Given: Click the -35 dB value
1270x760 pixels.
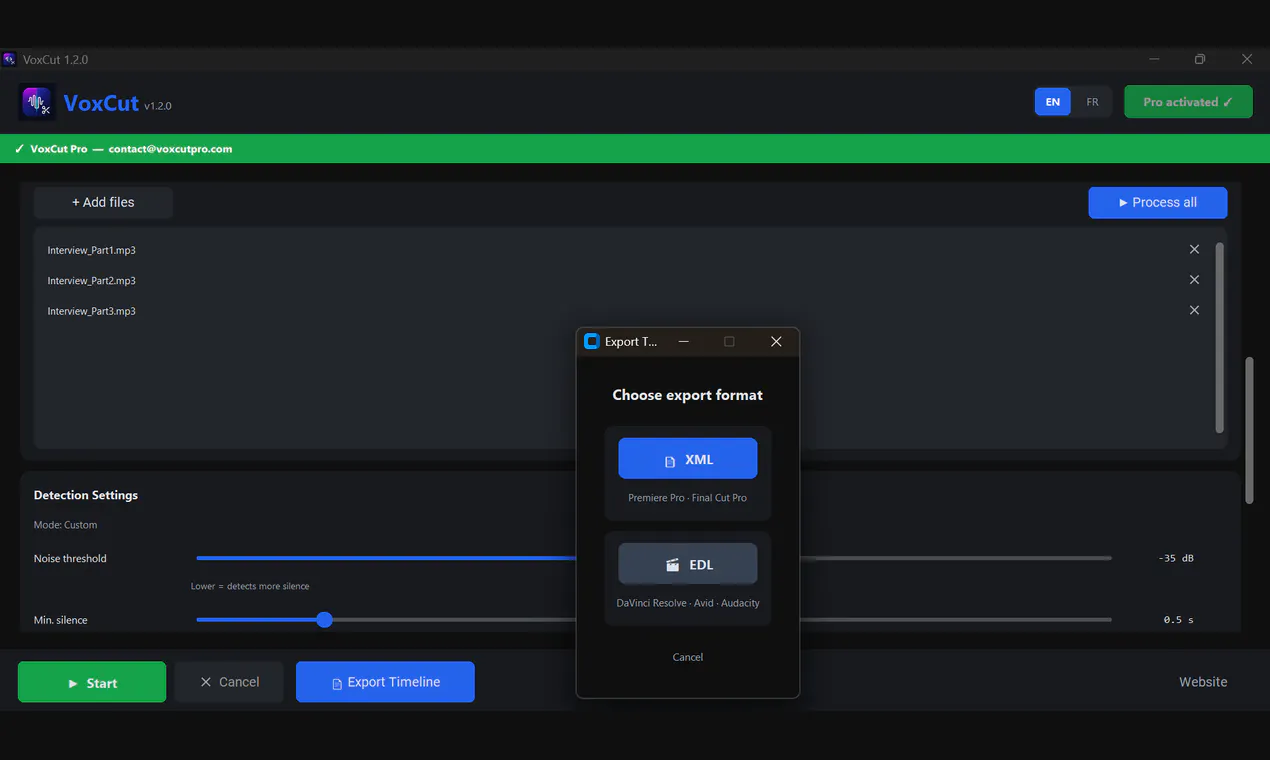Looking at the screenshot, I should [x=1176, y=558].
